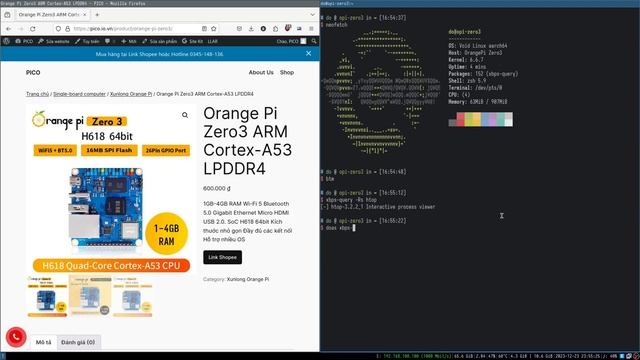Go forward in Firefox

pyautogui.click(x=20, y=29)
